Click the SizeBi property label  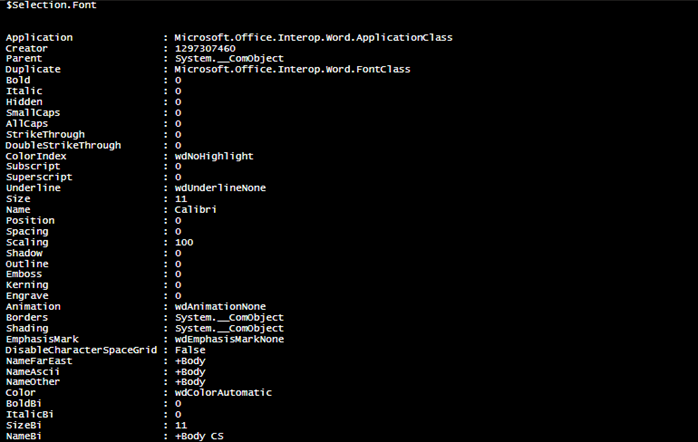pyautogui.click(x=24, y=426)
